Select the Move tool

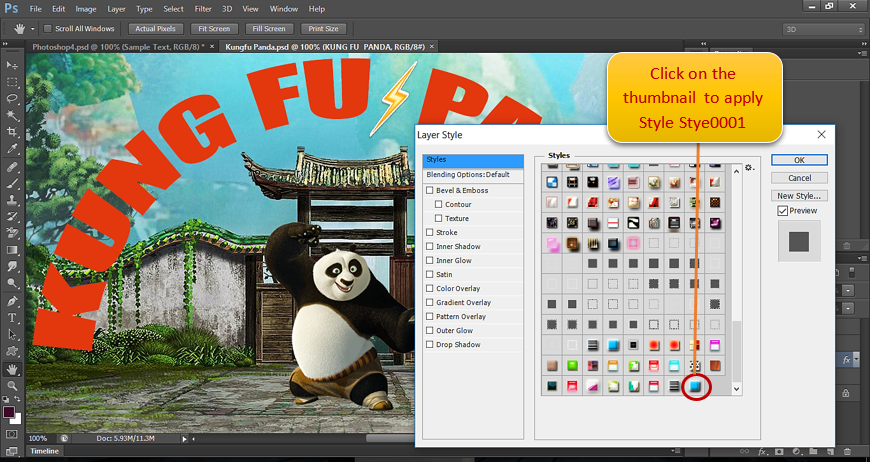coord(12,65)
